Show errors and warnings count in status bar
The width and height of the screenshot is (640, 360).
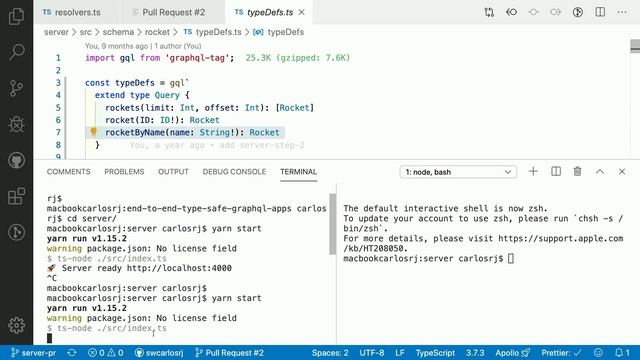pos(106,353)
